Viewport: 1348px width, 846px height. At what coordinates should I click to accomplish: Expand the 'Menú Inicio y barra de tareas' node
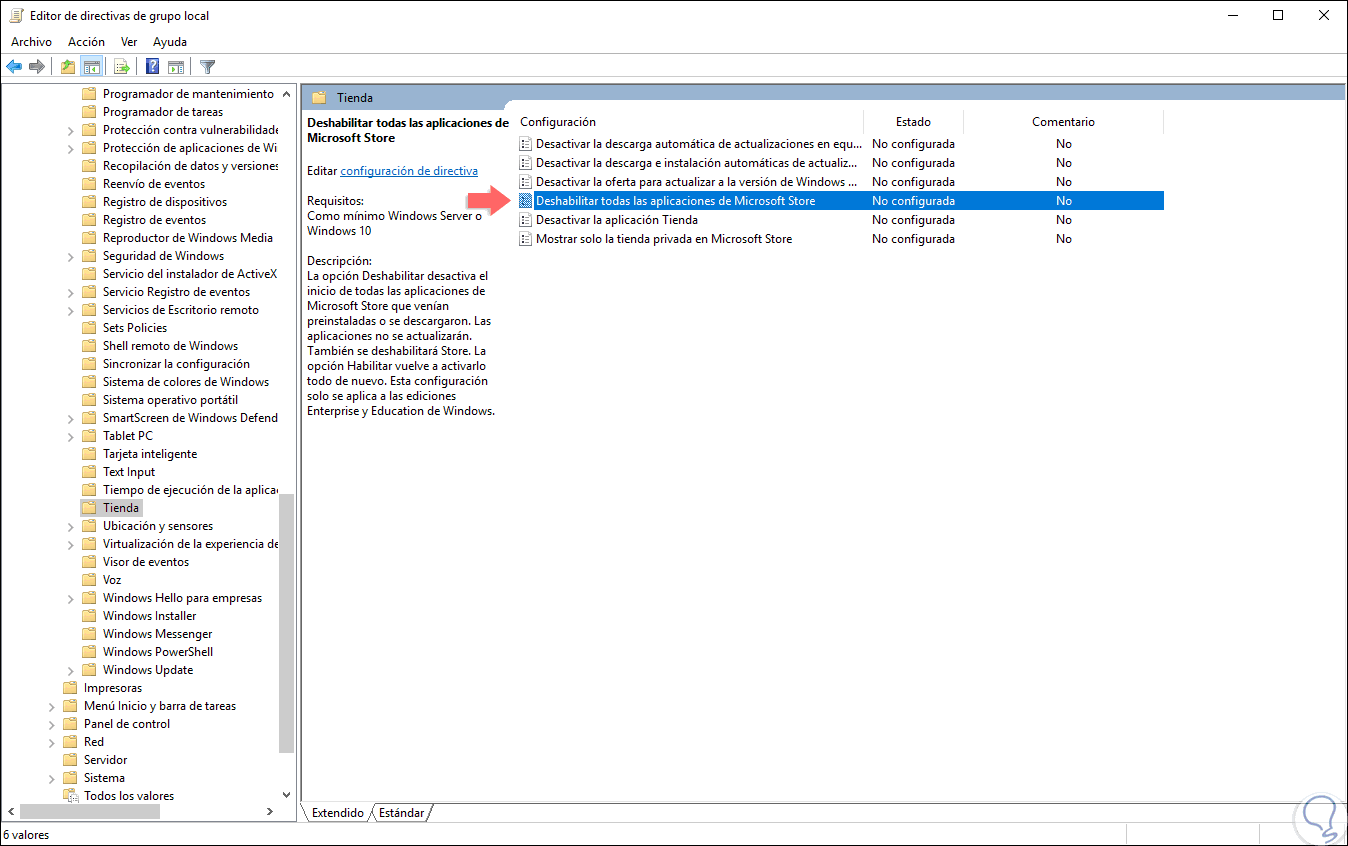point(52,706)
